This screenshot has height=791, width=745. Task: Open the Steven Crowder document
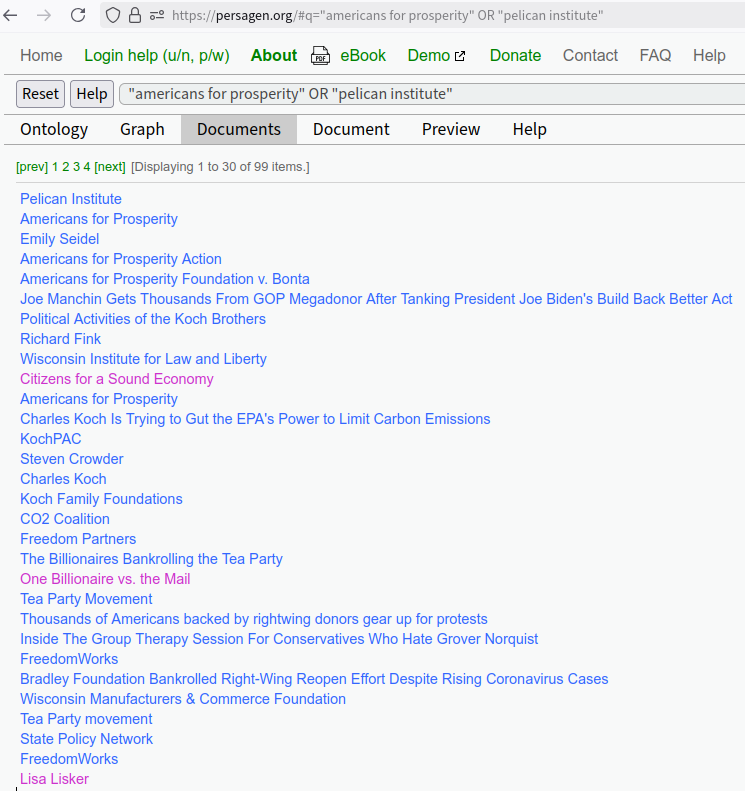(x=72, y=459)
